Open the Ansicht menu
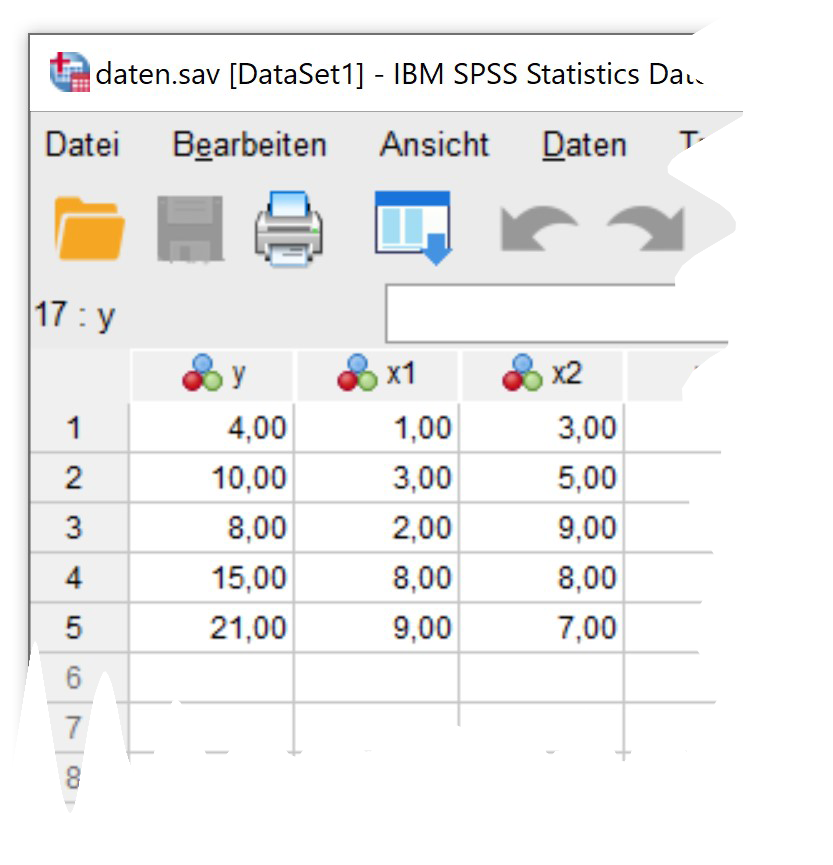833x865 pixels. click(434, 145)
